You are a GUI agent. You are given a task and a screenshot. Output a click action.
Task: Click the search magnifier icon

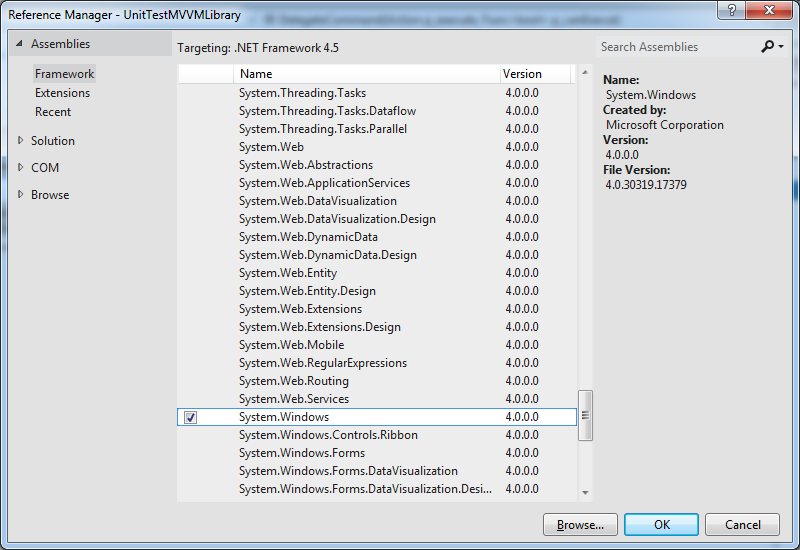pyautogui.click(x=768, y=46)
